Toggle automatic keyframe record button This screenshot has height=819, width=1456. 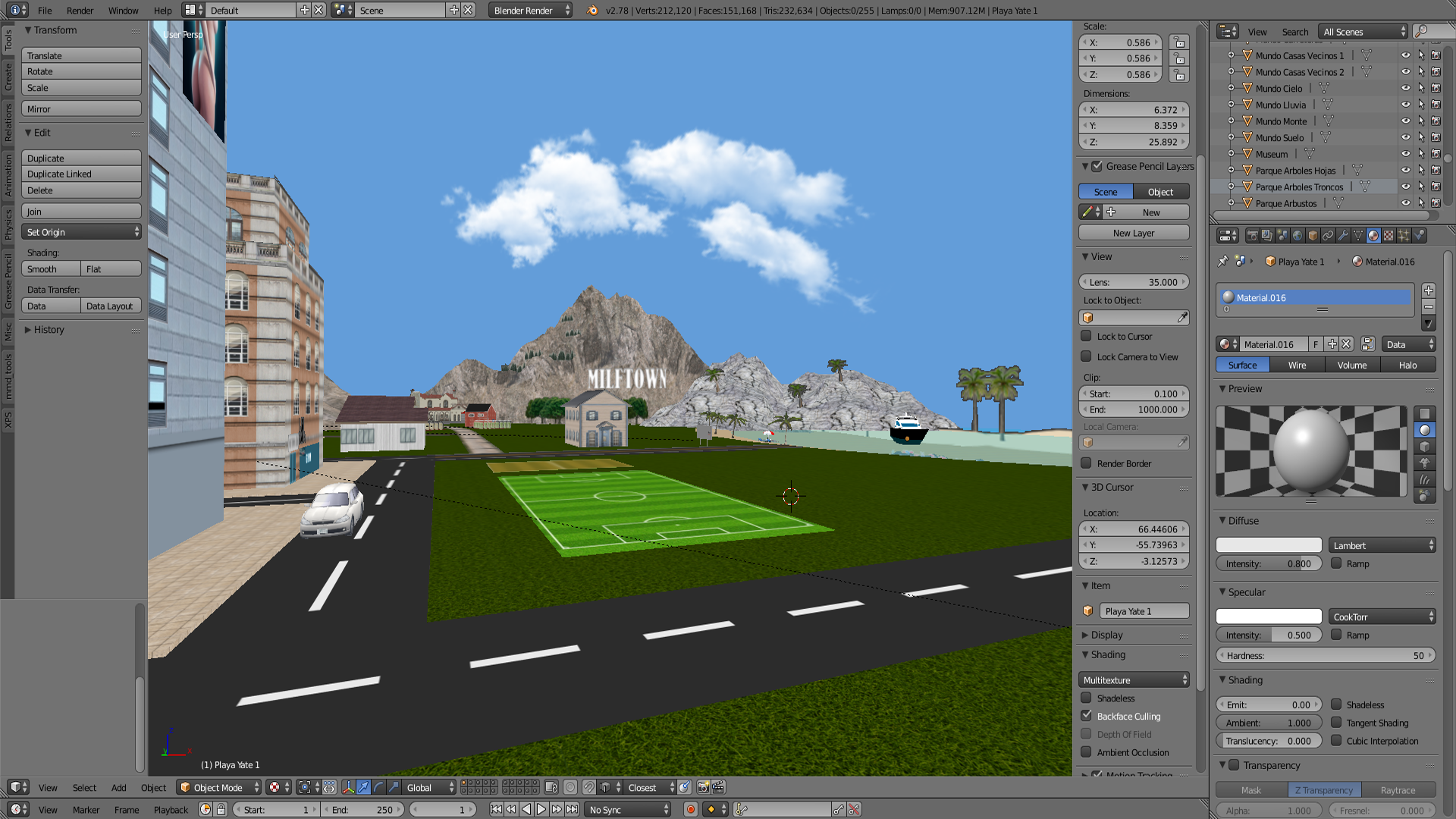(690, 810)
